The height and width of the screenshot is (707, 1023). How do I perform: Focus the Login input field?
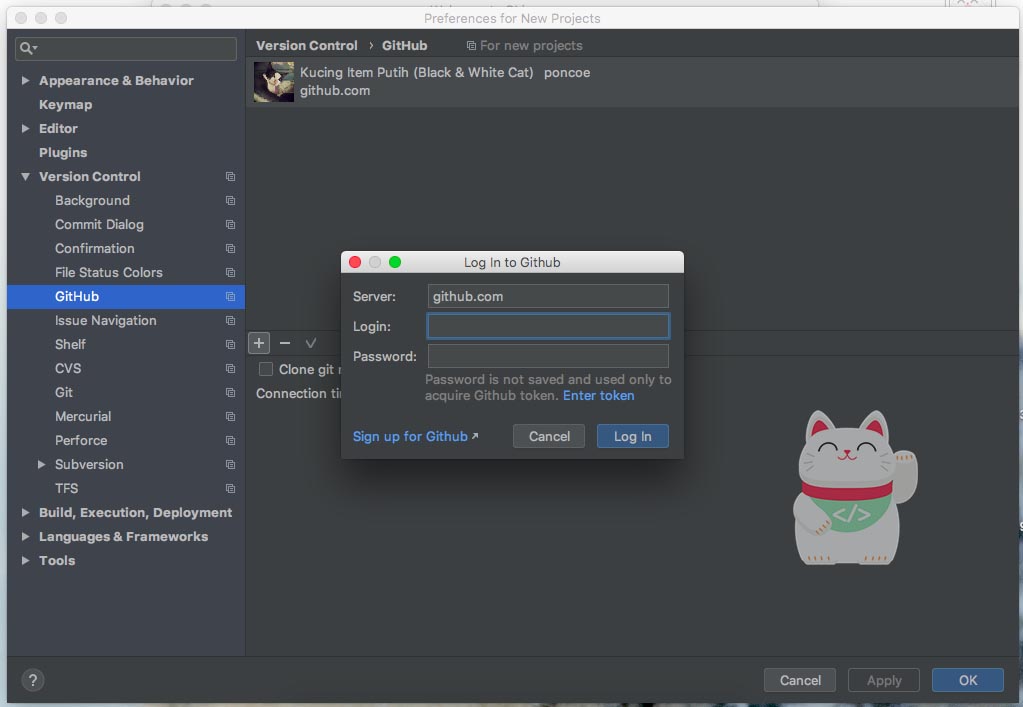[548, 326]
